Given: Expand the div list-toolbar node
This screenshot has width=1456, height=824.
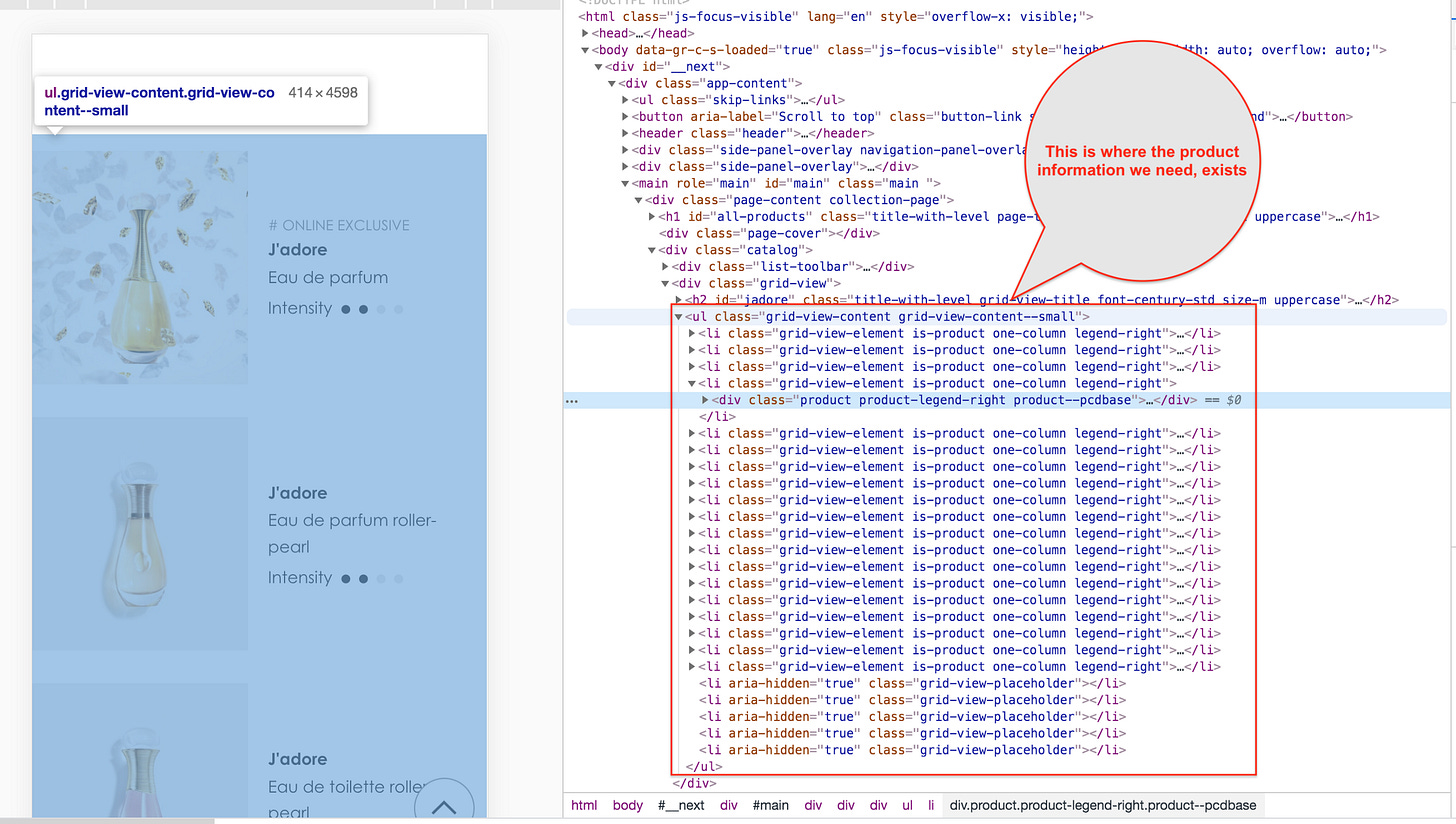Looking at the screenshot, I should [x=667, y=267].
